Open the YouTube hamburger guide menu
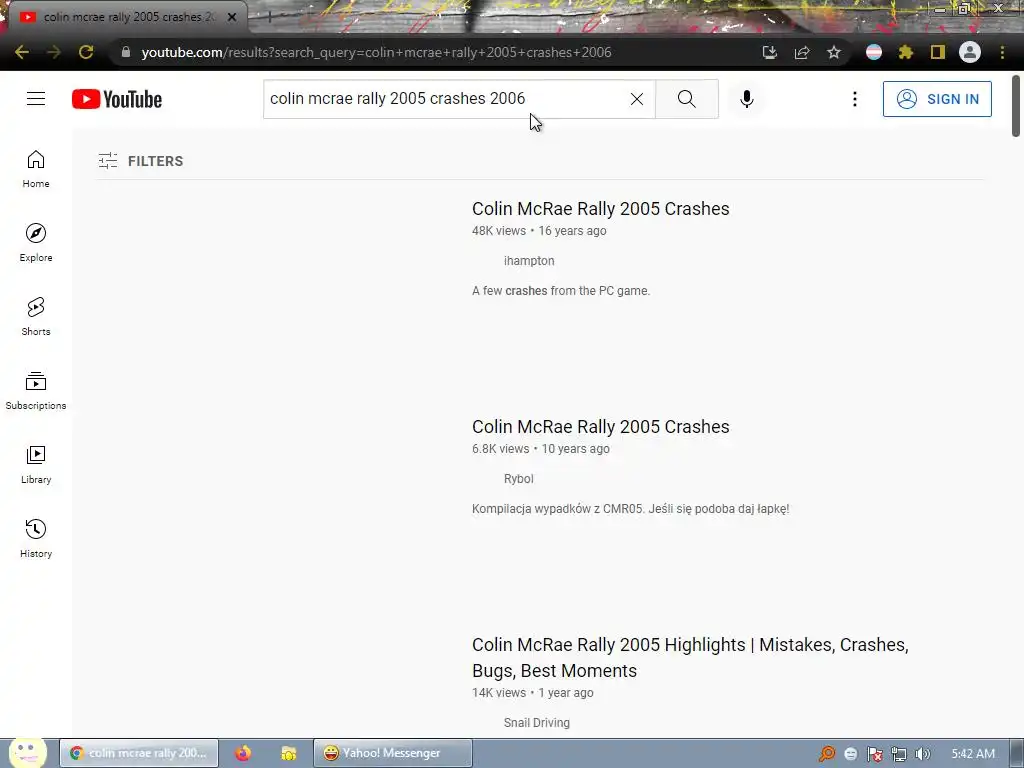 [36, 99]
